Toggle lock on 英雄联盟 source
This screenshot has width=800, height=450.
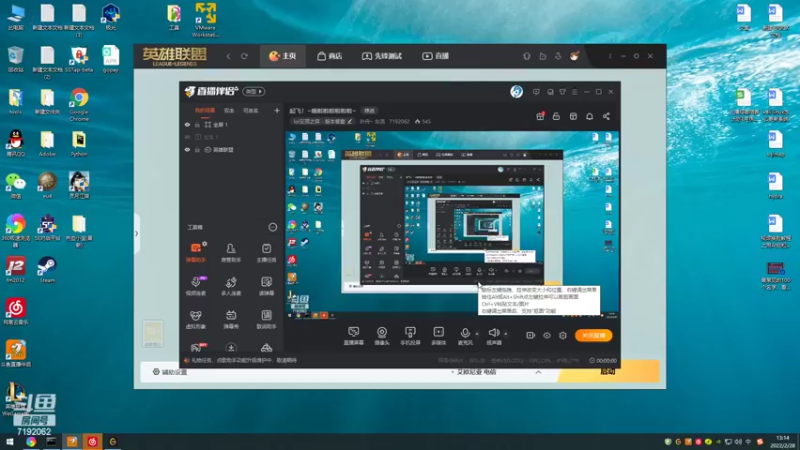197,150
